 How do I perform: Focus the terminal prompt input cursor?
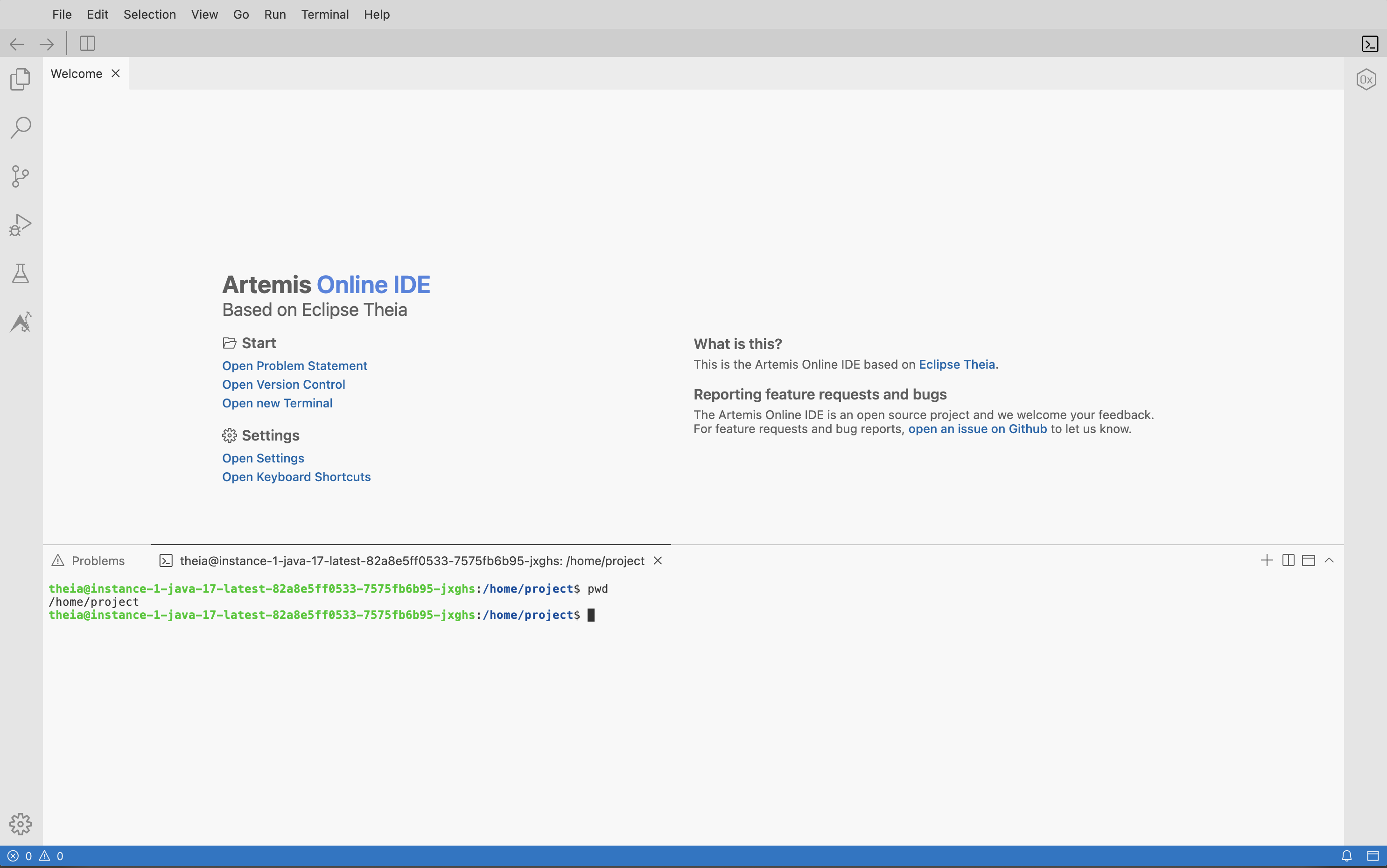pyautogui.click(x=591, y=615)
